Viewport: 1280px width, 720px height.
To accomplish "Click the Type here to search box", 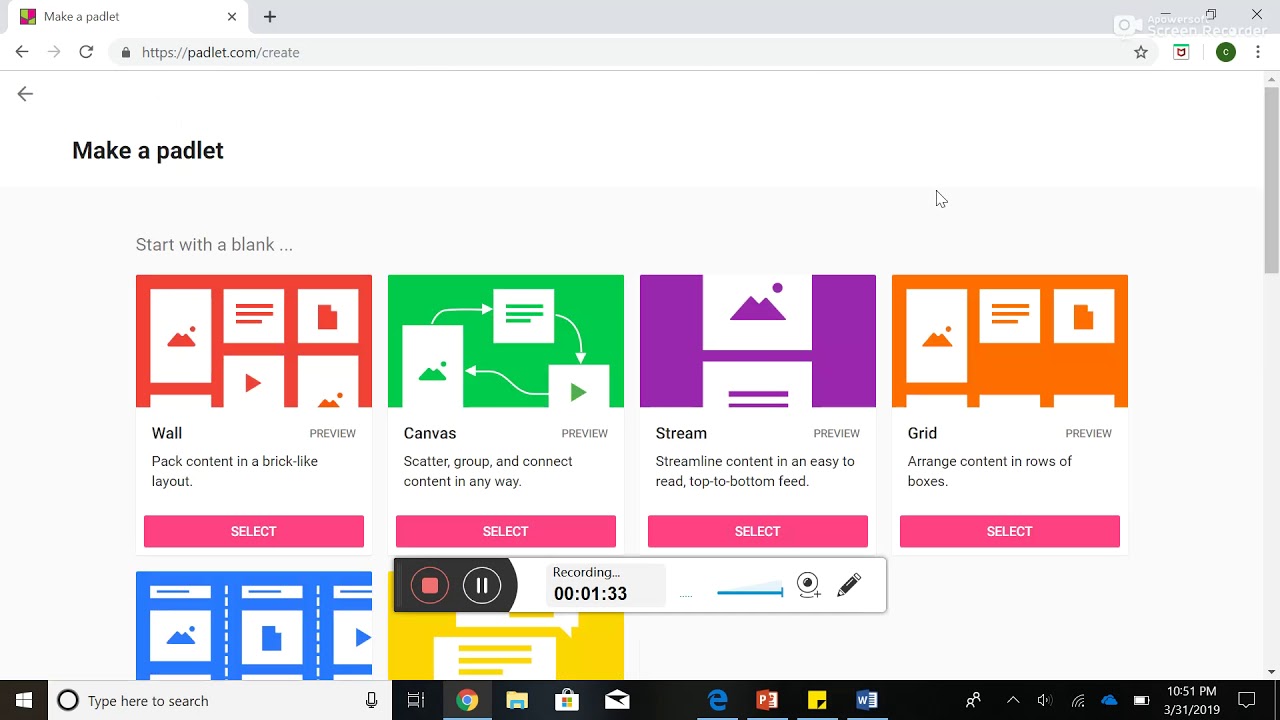I will [x=220, y=700].
